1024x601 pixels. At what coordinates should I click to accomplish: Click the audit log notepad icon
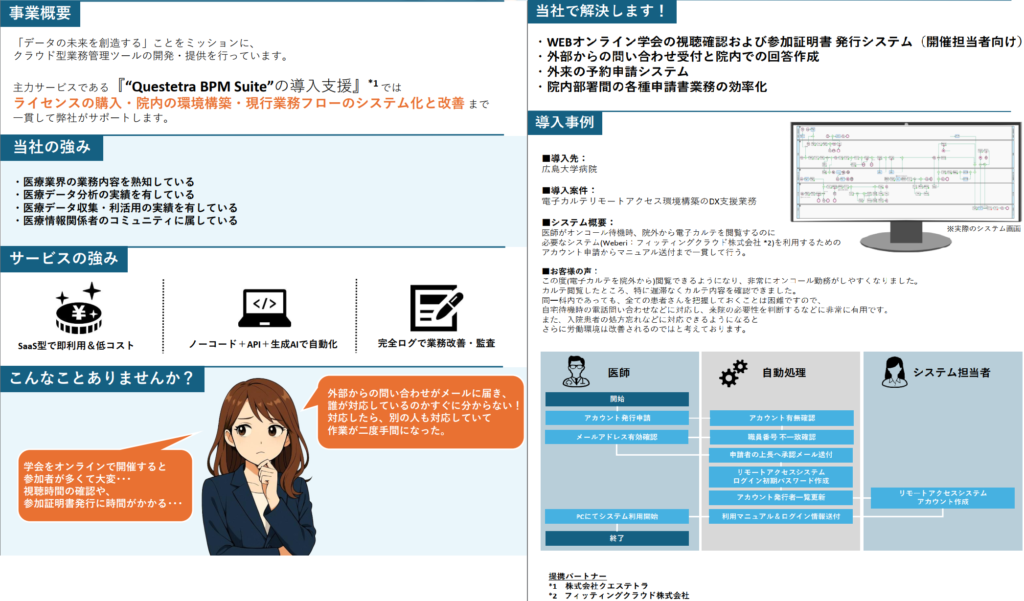(435, 307)
